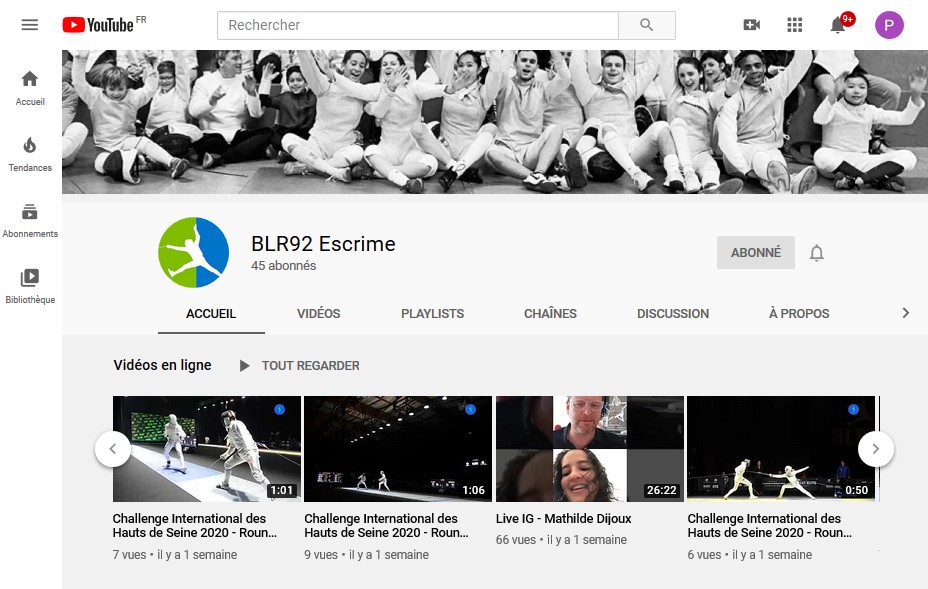Focus the Rechercher search field
The width and height of the screenshot is (928, 589).
pyautogui.click(x=418, y=25)
